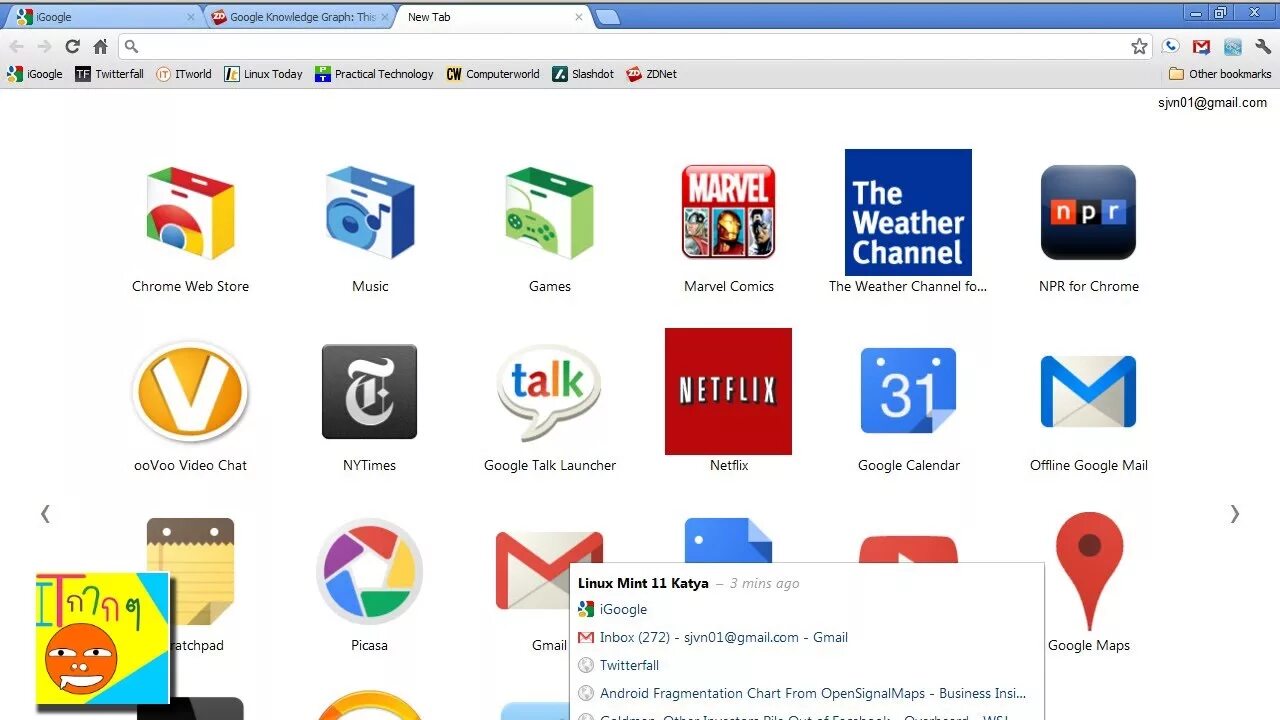Go forward using the Forward arrow

coord(44,46)
